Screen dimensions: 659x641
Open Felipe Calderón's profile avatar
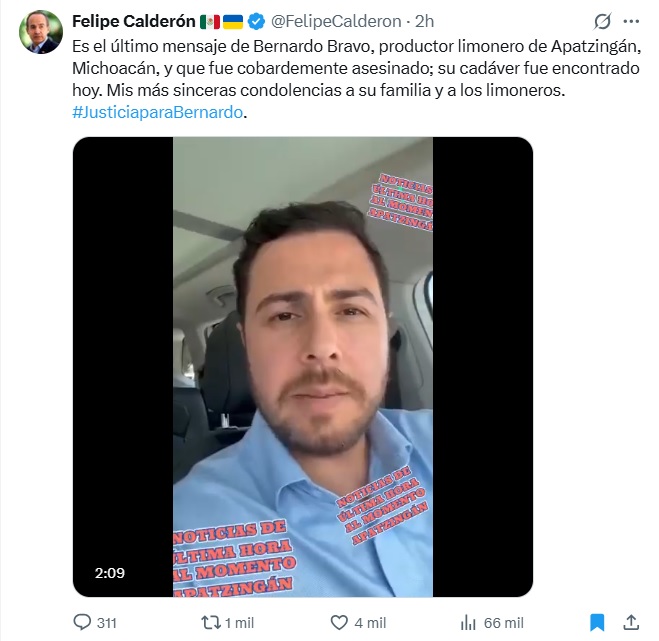pos(41,32)
